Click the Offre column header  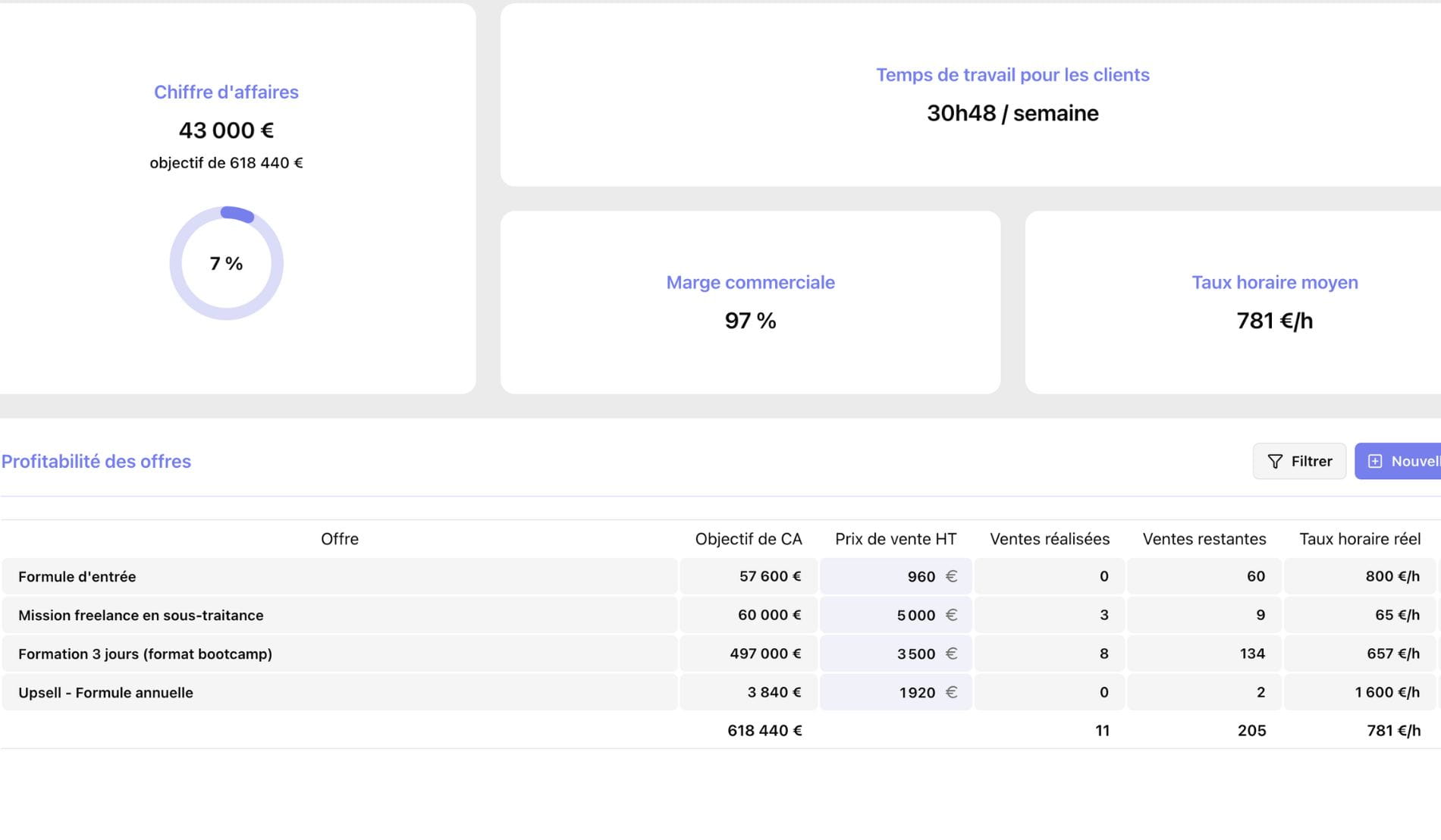[x=339, y=539]
